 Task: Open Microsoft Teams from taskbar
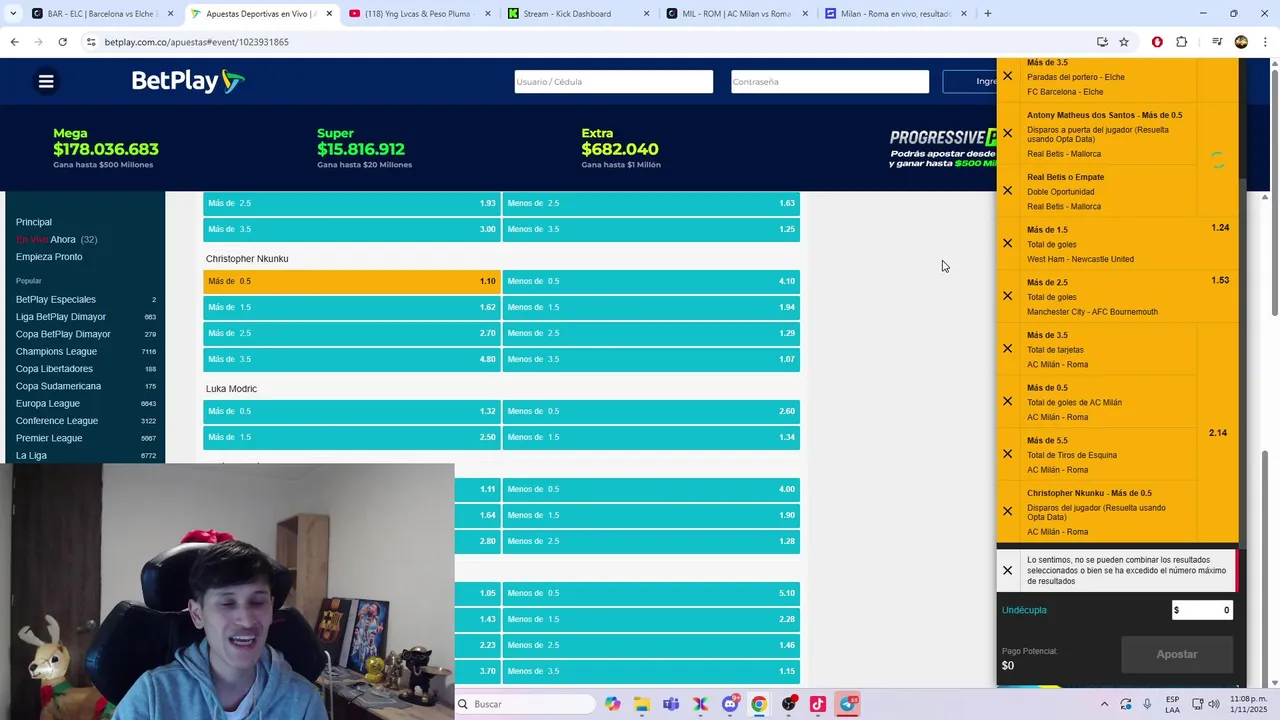(x=671, y=704)
